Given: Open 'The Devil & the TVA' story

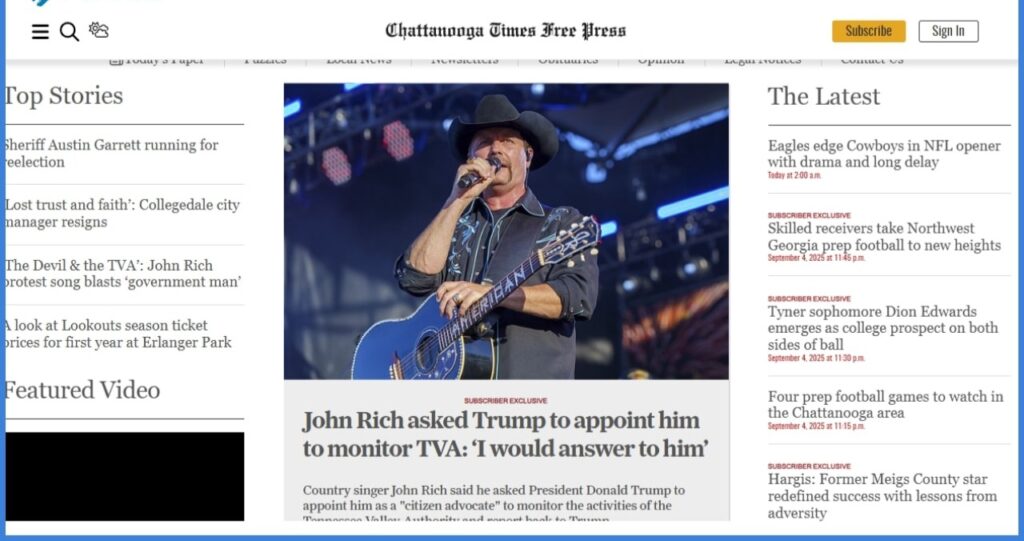Looking at the screenshot, I should (x=123, y=273).
